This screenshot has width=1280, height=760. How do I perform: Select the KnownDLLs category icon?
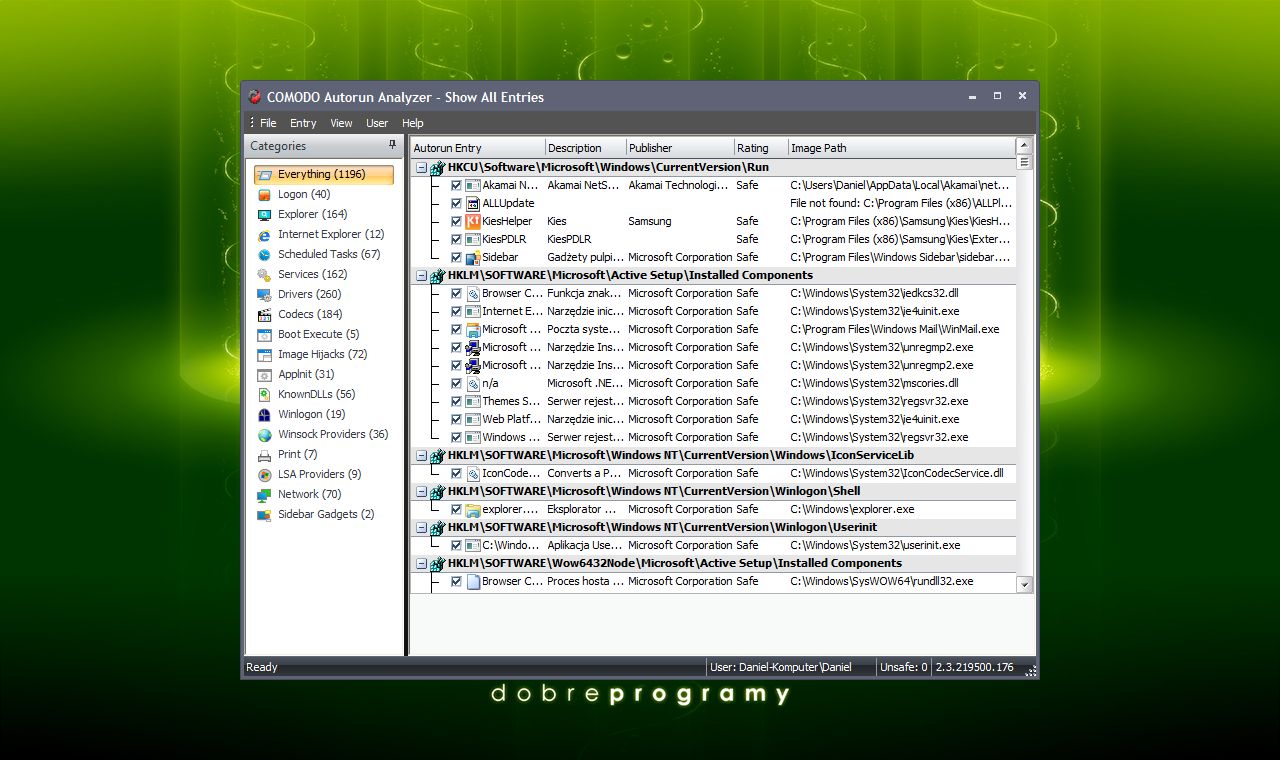264,395
